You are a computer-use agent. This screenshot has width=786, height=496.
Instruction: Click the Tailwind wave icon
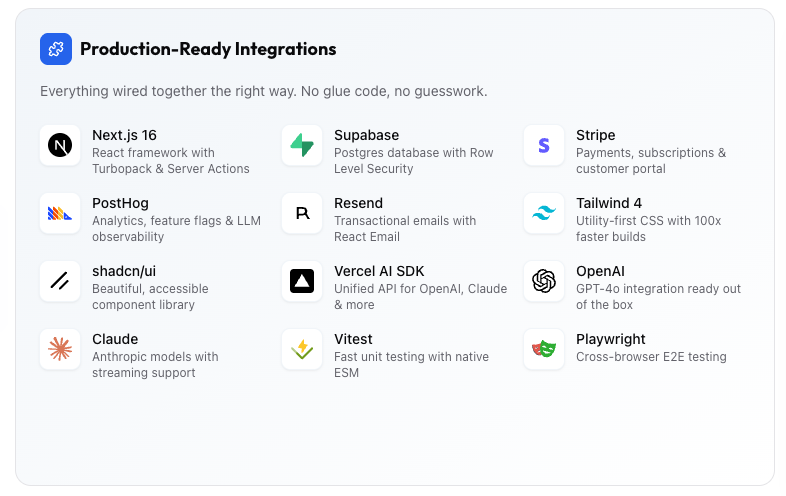tap(544, 213)
